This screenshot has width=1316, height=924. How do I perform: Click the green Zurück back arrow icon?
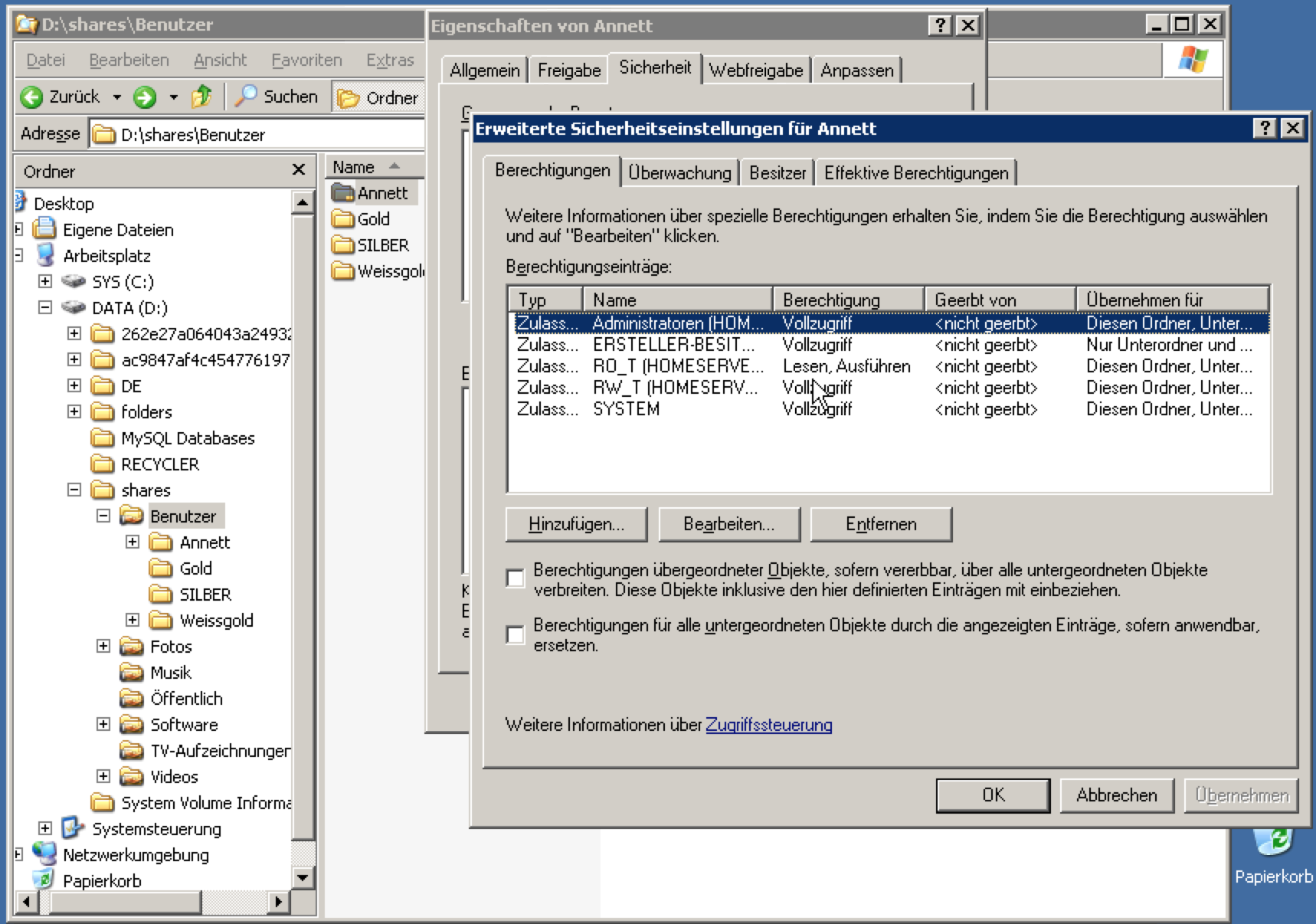(31, 97)
